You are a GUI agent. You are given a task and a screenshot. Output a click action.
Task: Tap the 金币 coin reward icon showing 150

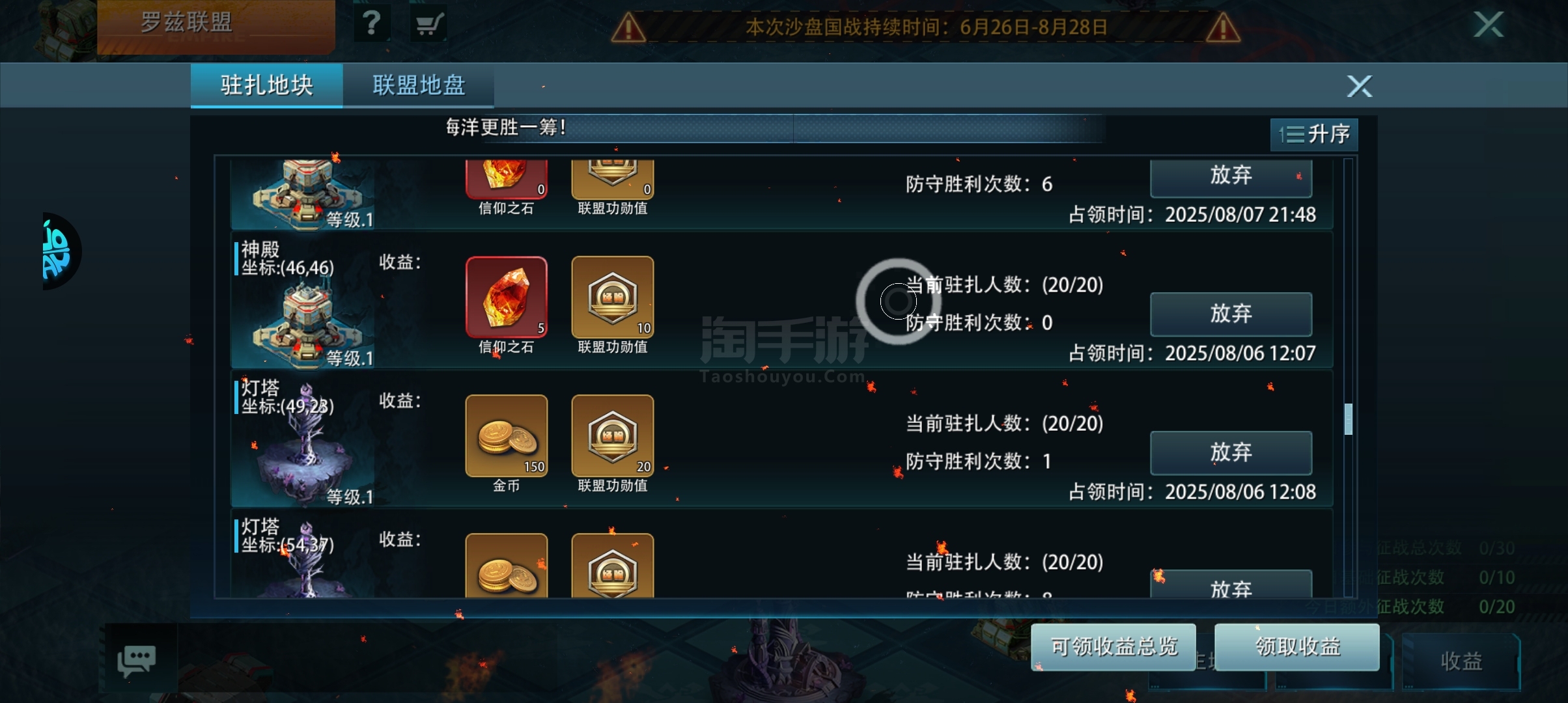point(507,435)
